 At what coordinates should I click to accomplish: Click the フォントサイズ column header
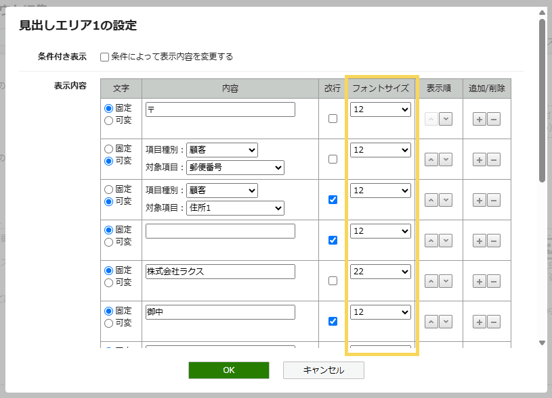(x=380, y=88)
